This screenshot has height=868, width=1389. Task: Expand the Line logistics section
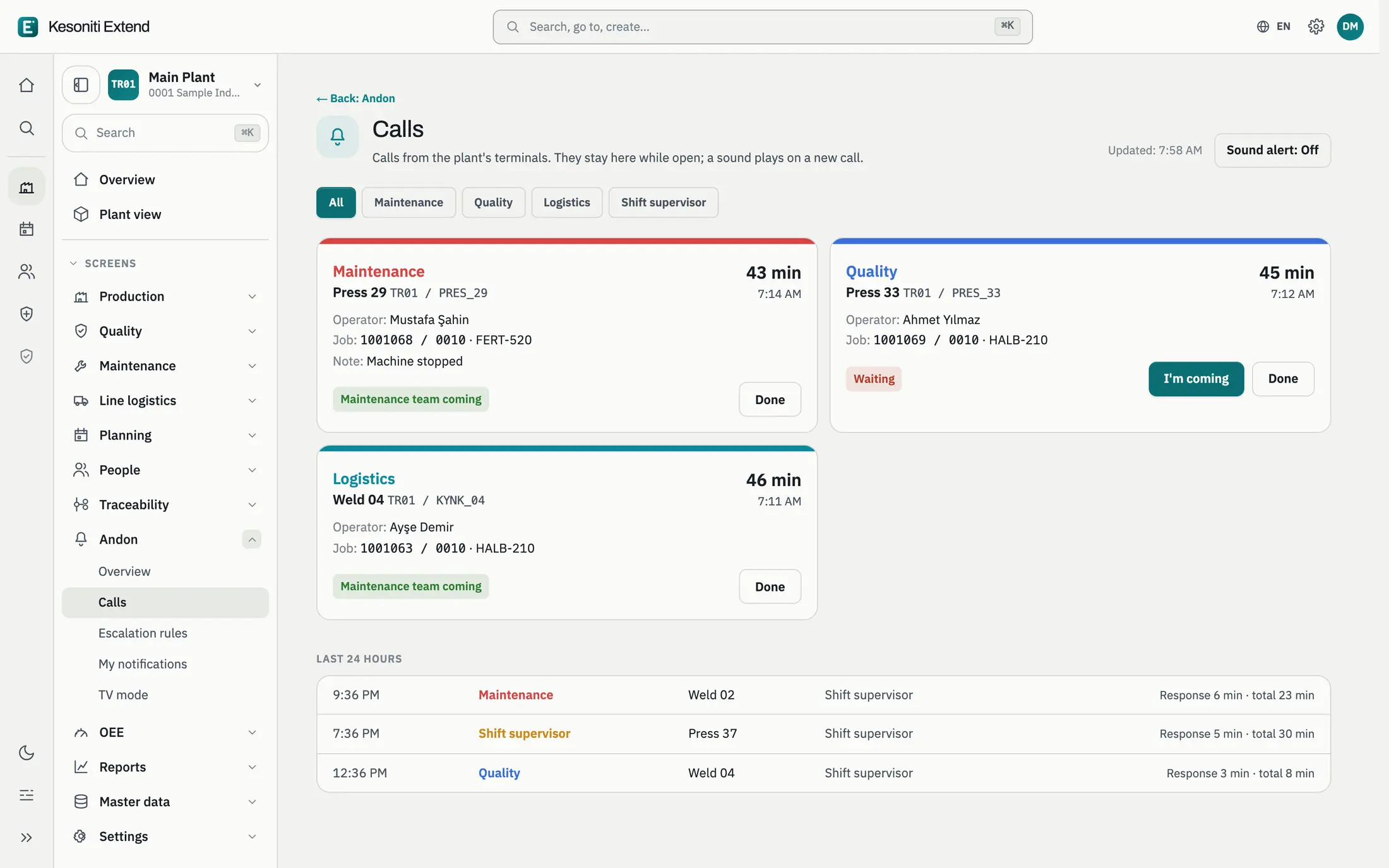165,401
